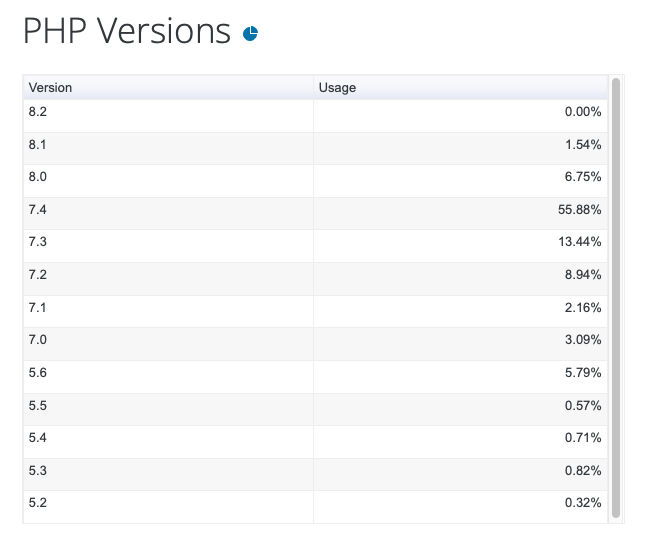Viewport: 658px width, 544px height.
Task: Click the 3.09% usage value
Action: tap(583, 340)
